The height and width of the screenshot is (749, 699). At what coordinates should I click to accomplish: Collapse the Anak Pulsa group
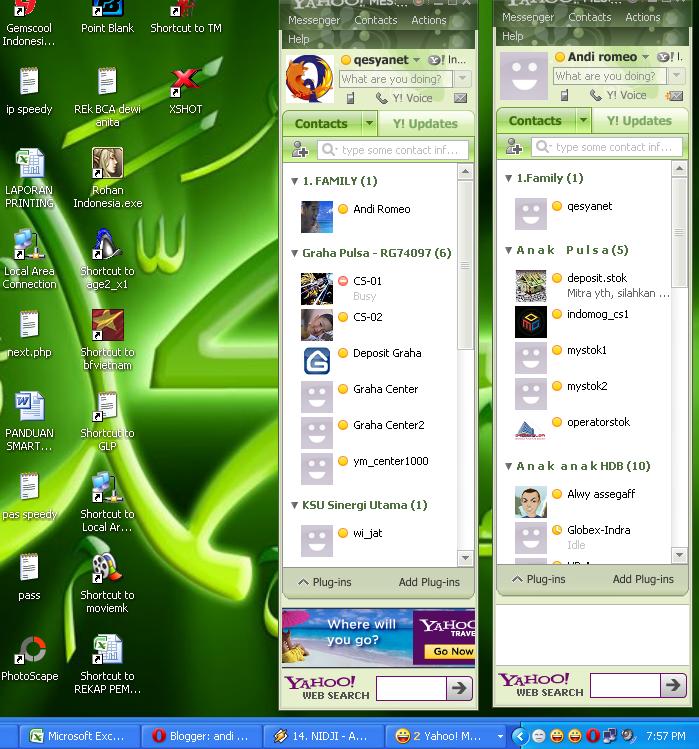coord(509,250)
